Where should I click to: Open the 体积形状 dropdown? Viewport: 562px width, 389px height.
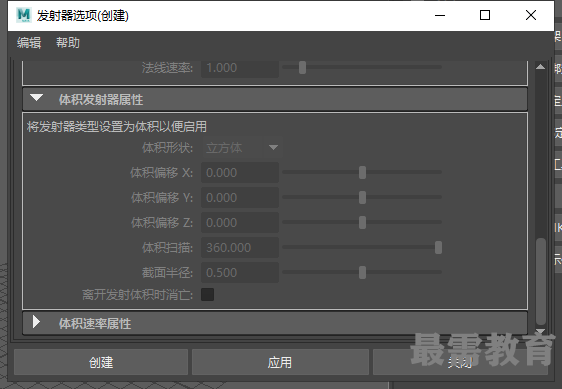coord(242,148)
